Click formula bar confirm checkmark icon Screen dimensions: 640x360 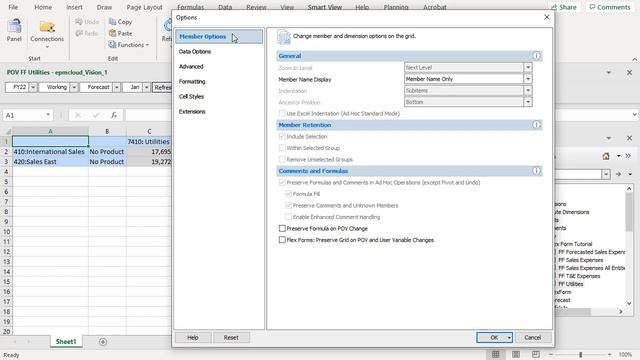[x=96, y=115]
